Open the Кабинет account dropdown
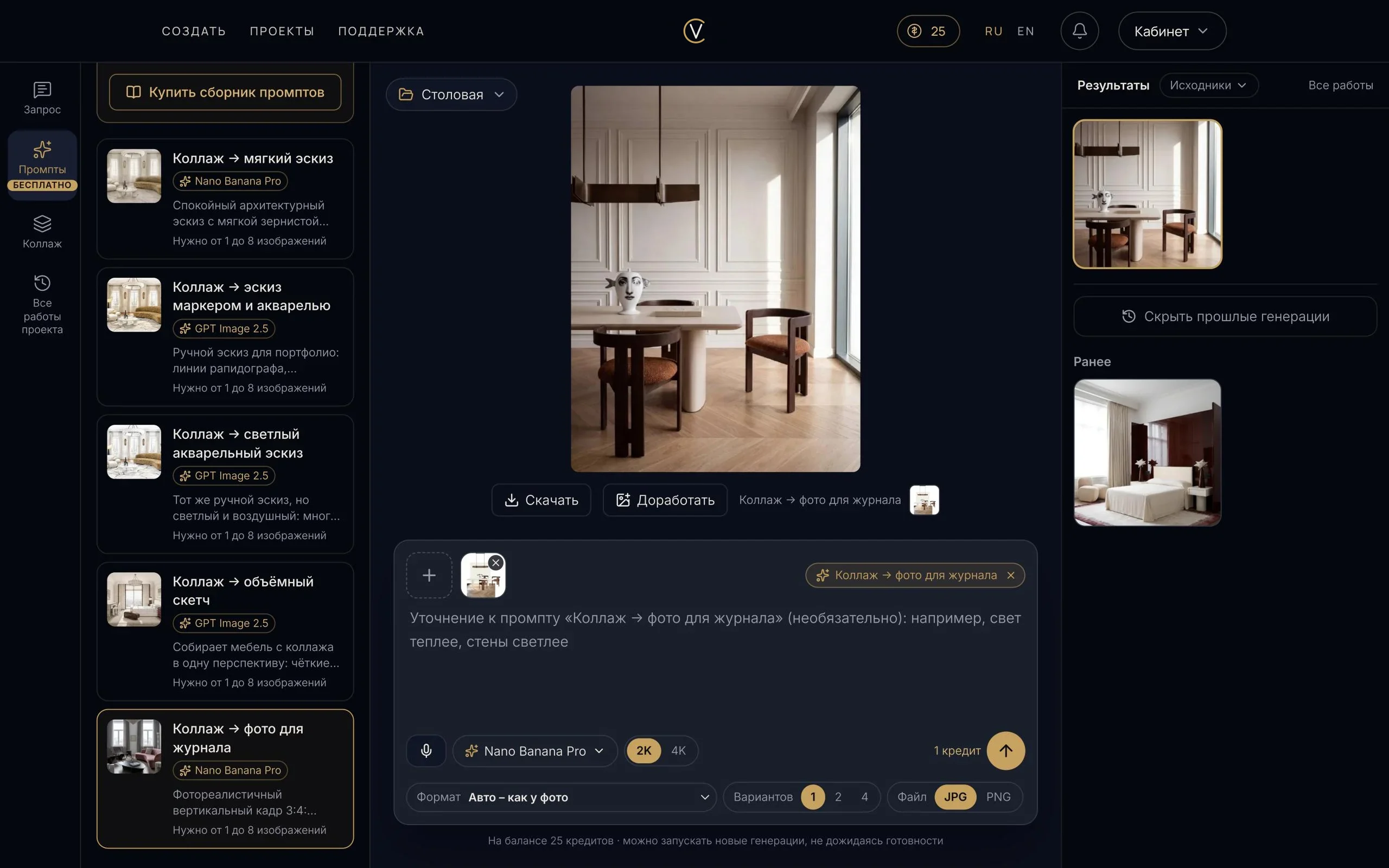 (x=1172, y=31)
